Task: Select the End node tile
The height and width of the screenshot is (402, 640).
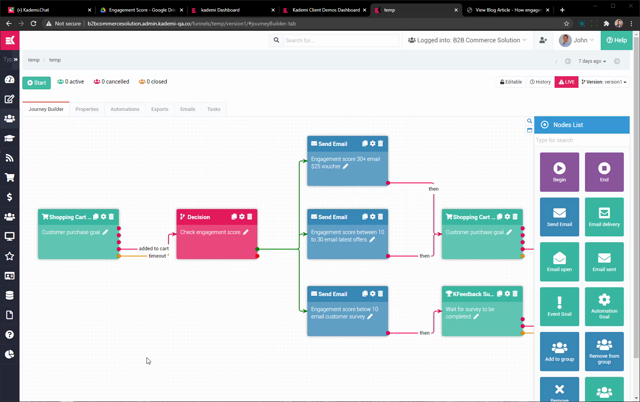Action: pyautogui.click(x=604, y=172)
